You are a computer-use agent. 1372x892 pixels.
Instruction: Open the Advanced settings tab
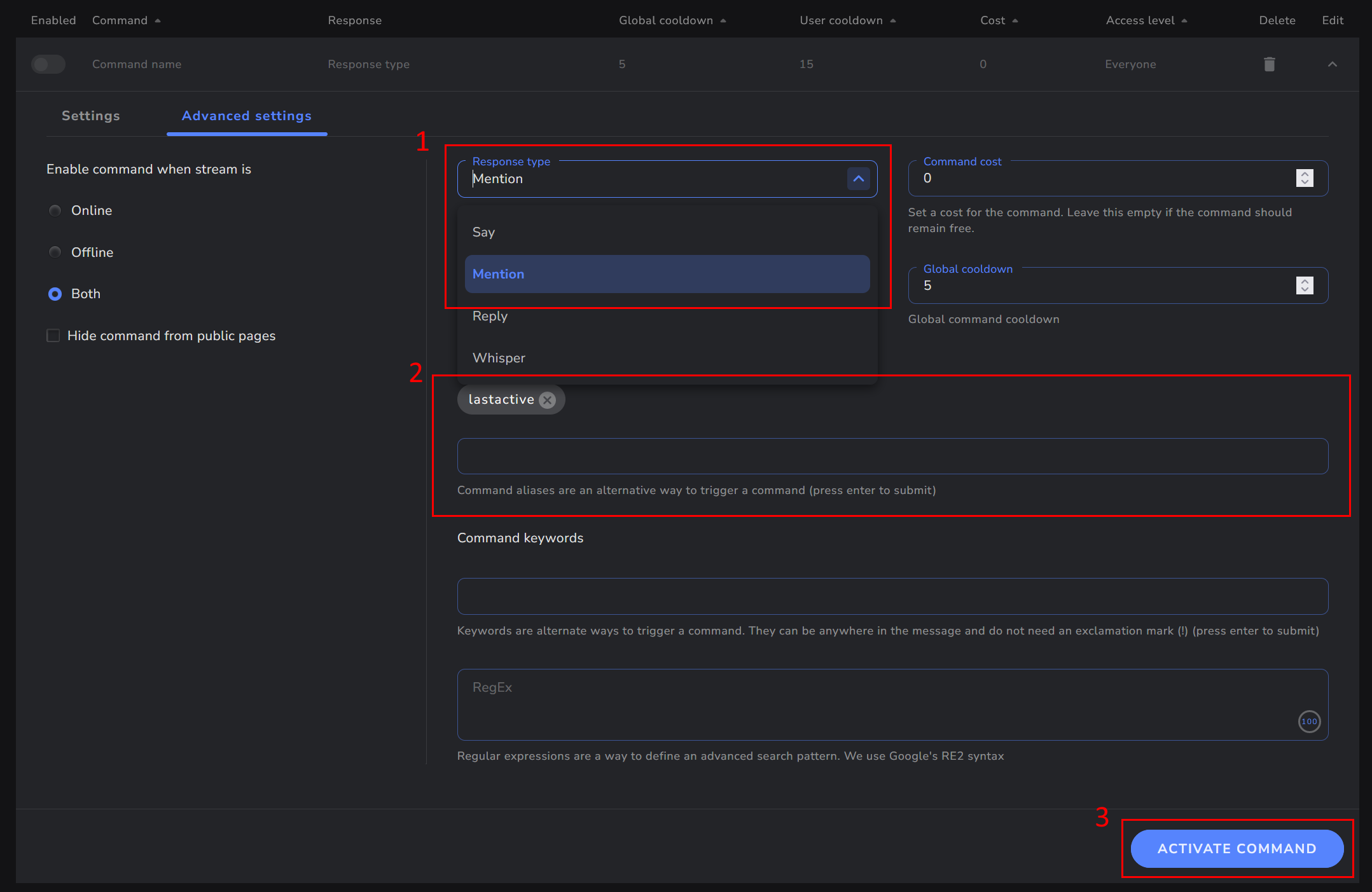pos(246,116)
